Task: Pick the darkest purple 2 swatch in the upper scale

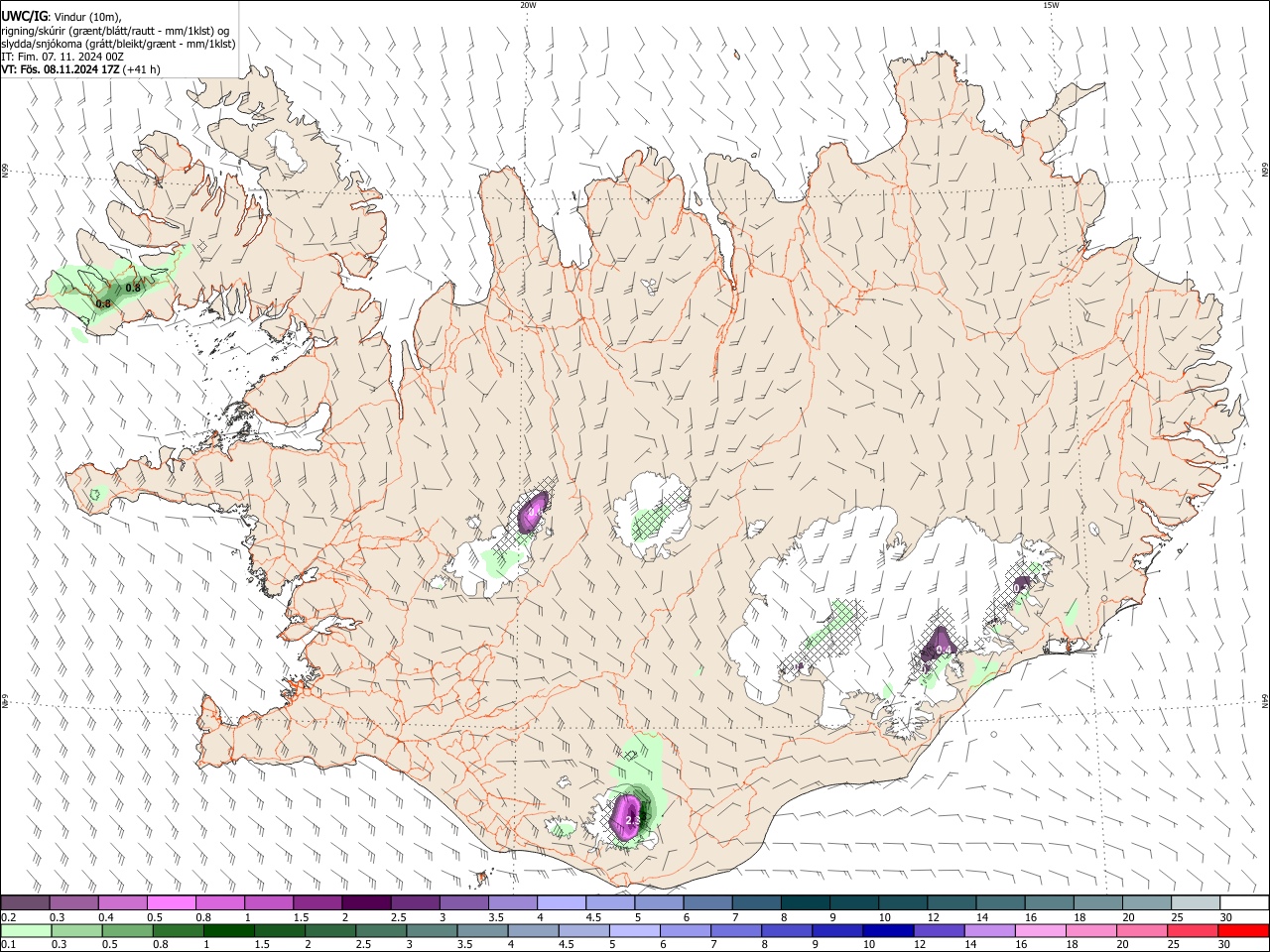Action: coord(366,902)
